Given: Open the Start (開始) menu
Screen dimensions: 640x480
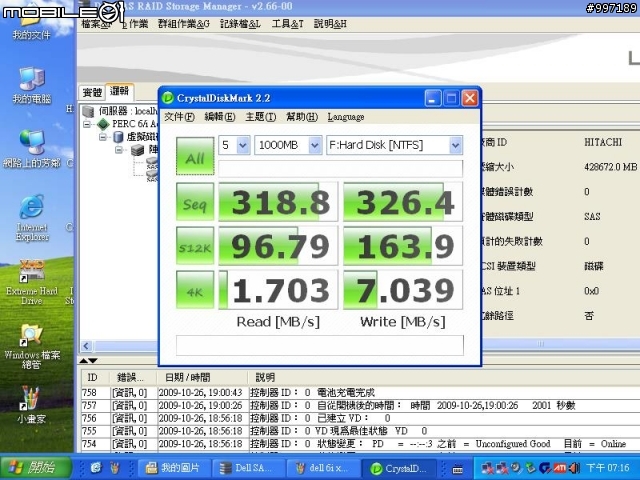Looking at the screenshot, I should coord(36,468).
